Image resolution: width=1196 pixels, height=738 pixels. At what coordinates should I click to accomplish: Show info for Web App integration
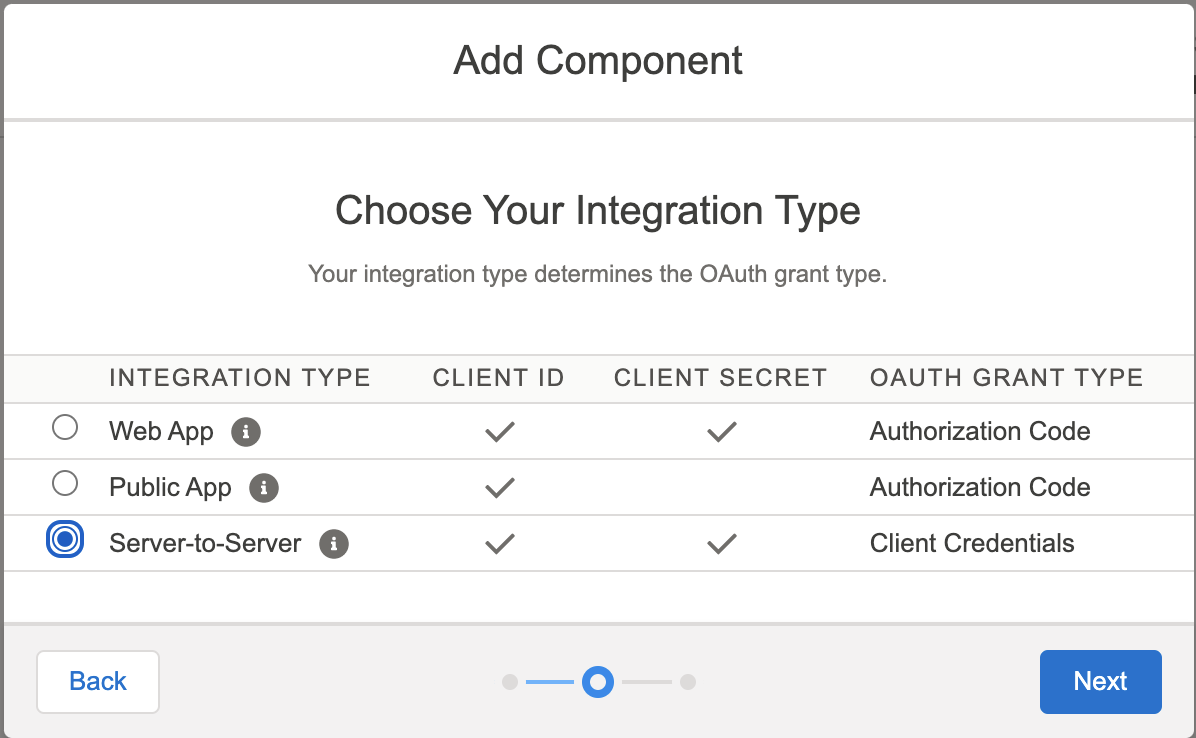[246, 432]
